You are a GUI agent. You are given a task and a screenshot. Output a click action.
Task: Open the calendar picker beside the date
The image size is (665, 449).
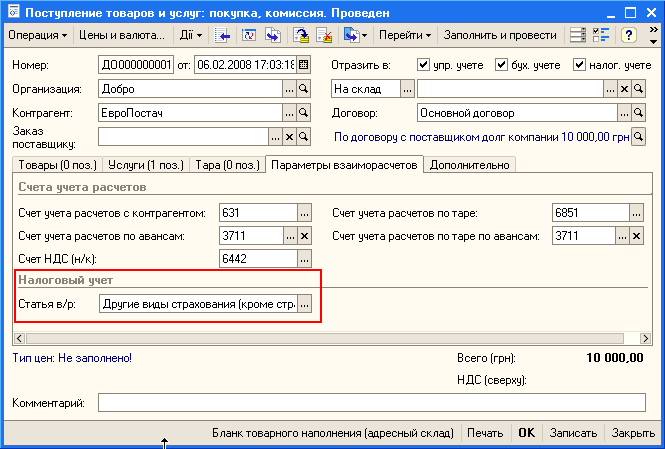304,65
